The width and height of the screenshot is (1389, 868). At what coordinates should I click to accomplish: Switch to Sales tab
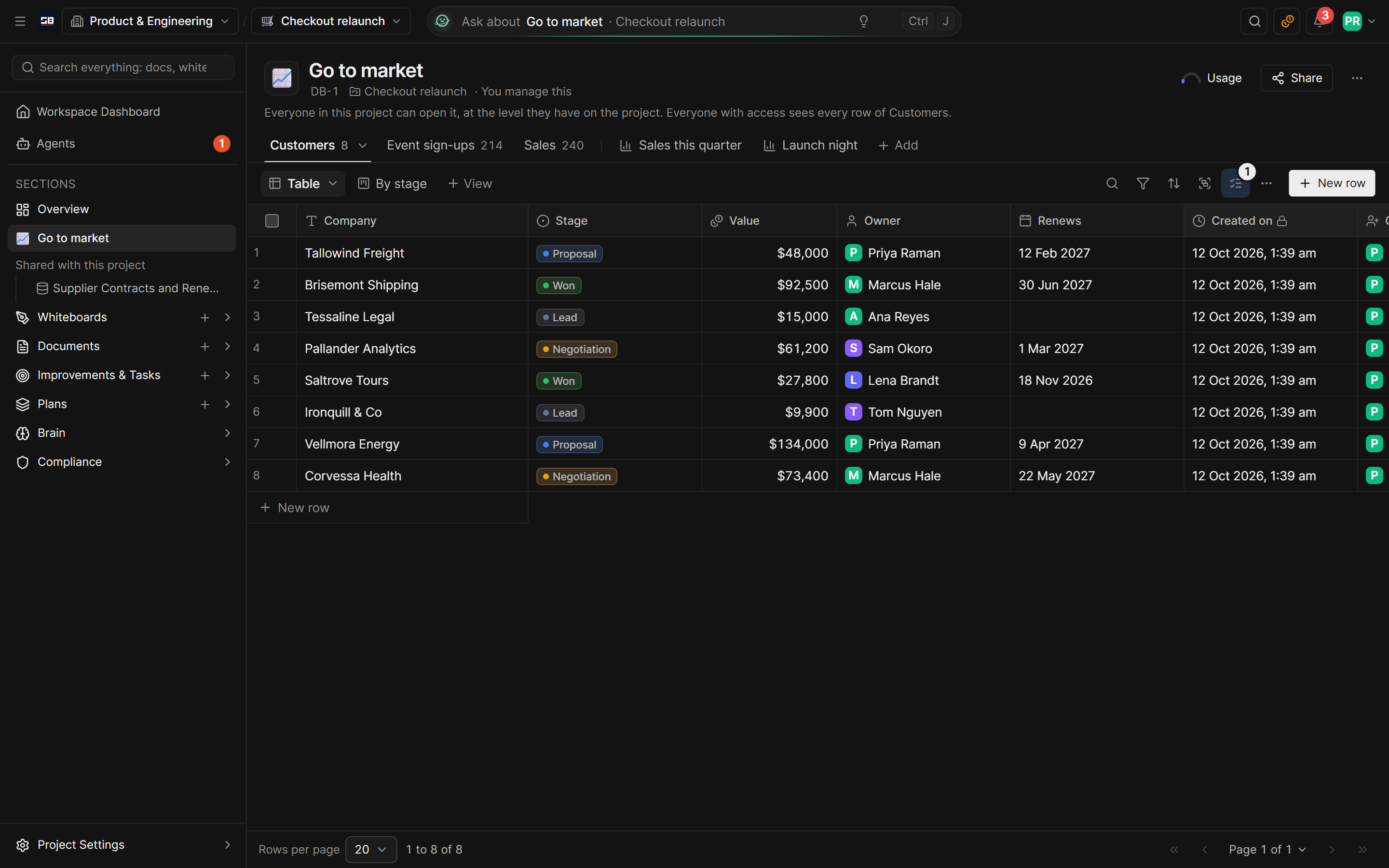(553, 145)
